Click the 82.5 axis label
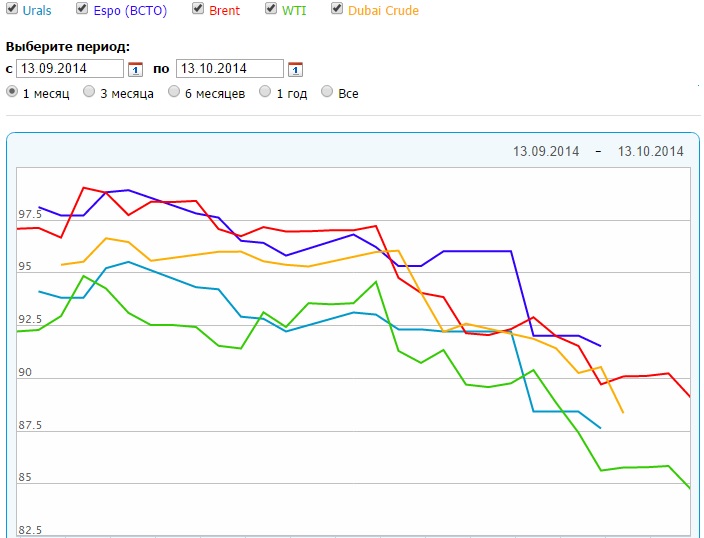Screen dimensions: 704x538 tap(30, 530)
